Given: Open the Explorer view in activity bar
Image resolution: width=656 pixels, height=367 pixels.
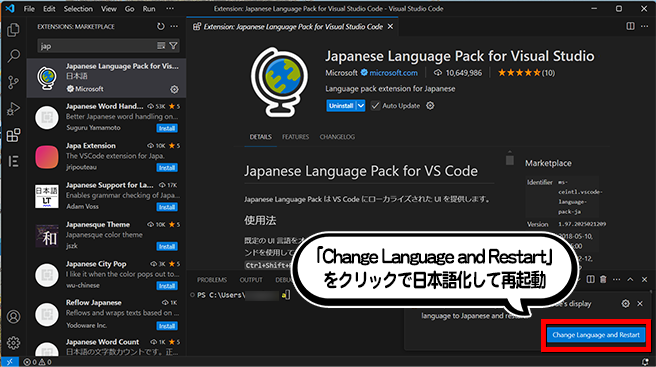Looking at the screenshot, I should [13, 30].
